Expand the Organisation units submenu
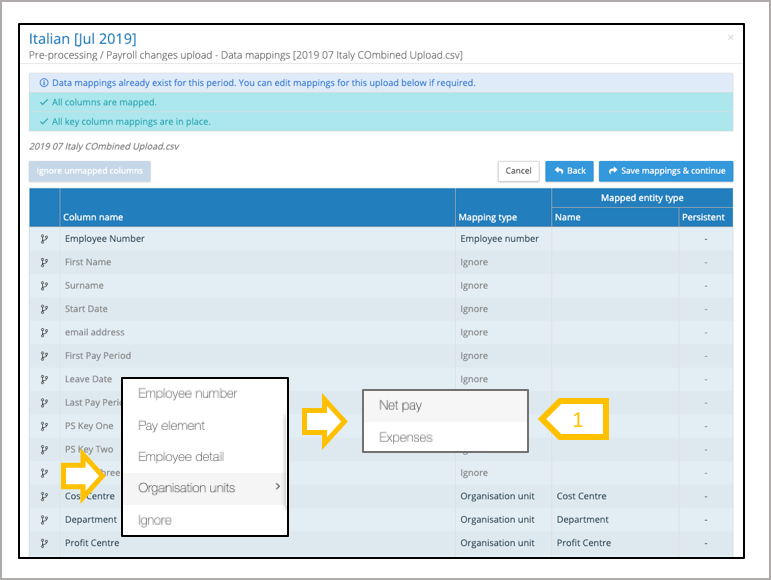The width and height of the screenshot is (771, 580). (x=205, y=488)
